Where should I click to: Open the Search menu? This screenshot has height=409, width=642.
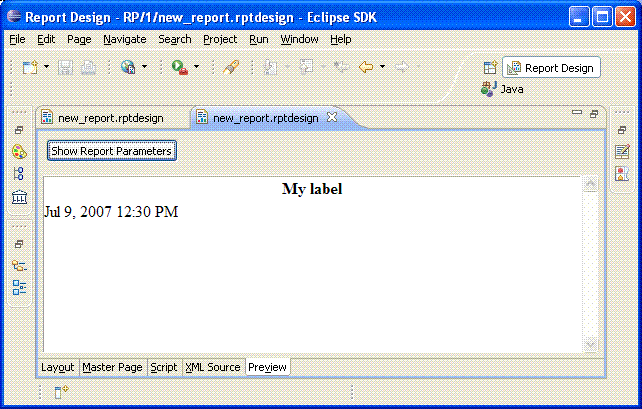[x=175, y=39]
